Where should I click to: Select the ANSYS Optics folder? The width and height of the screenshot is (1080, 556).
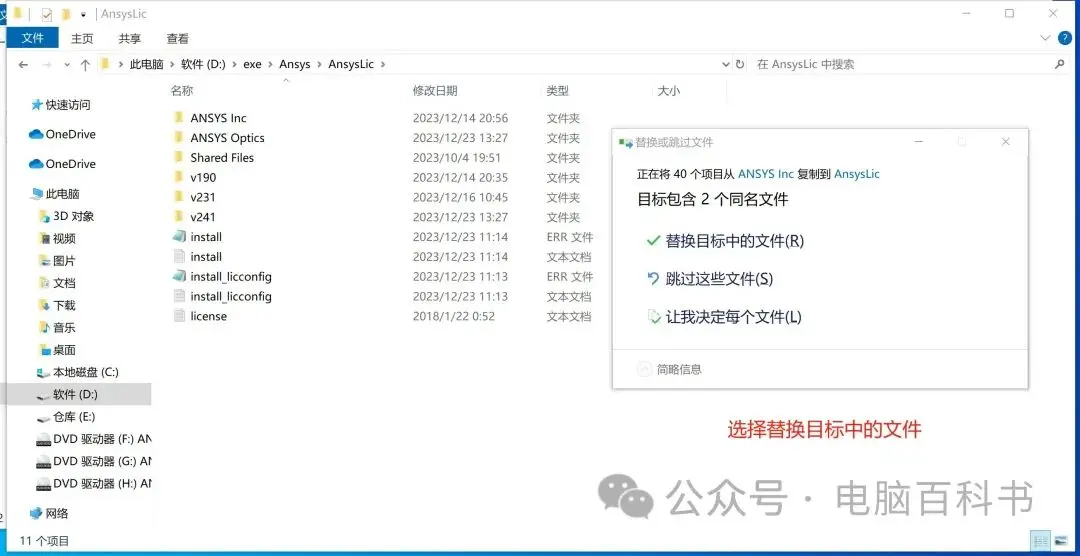[227, 138]
